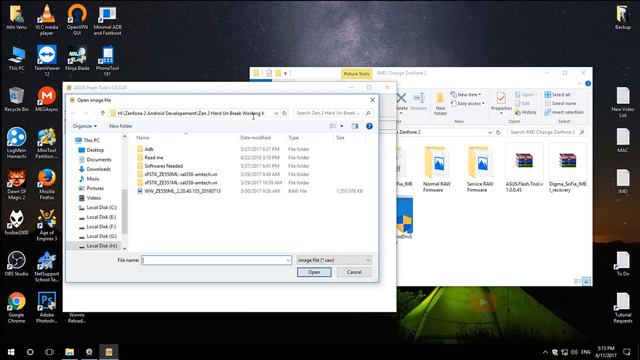Select Videos in navigation pane
This screenshot has width=640, height=360.
(x=89, y=198)
